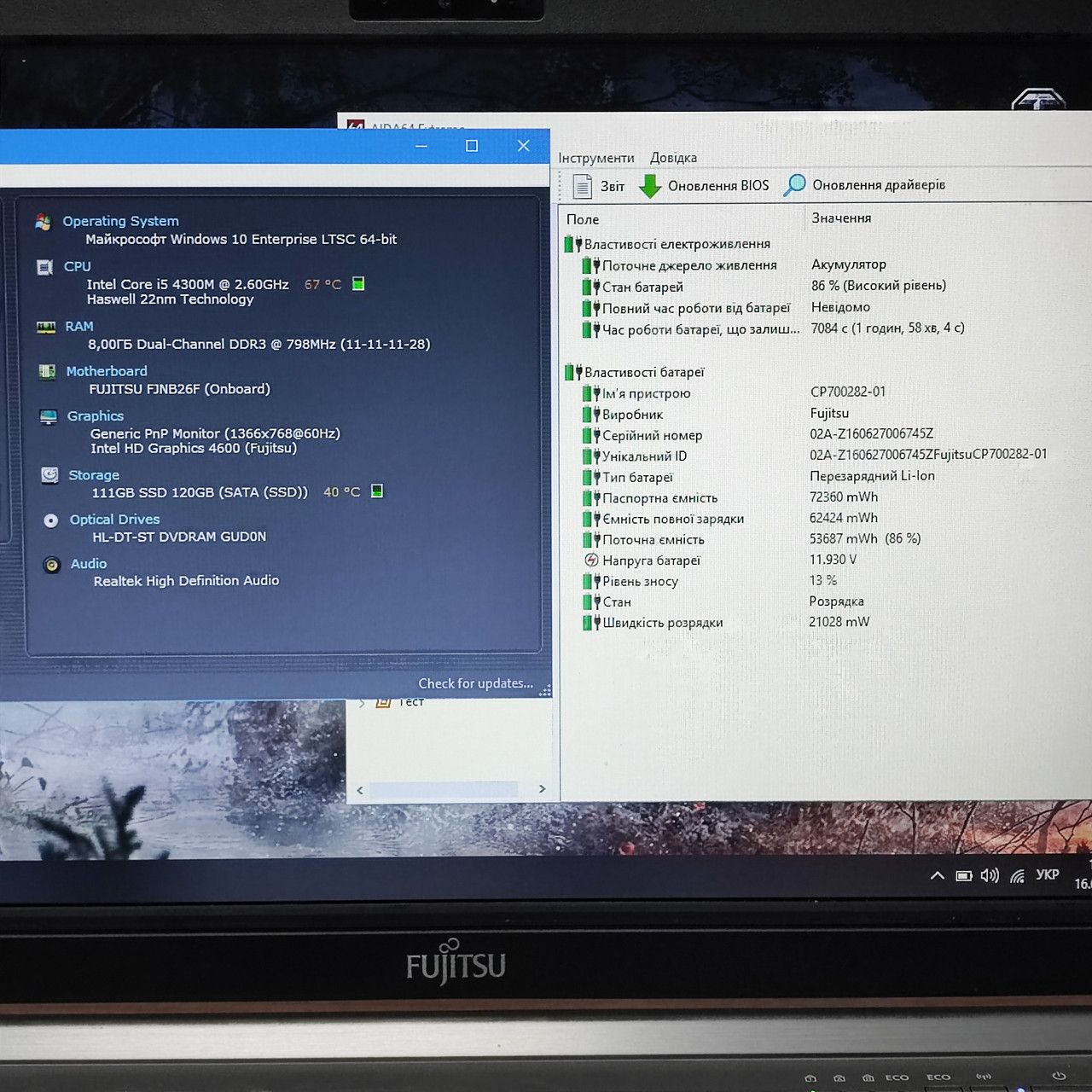
Task: Click the left scroll arrow in AIDA64 tree pane
Action: pyautogui.click(x=360, y=790)
